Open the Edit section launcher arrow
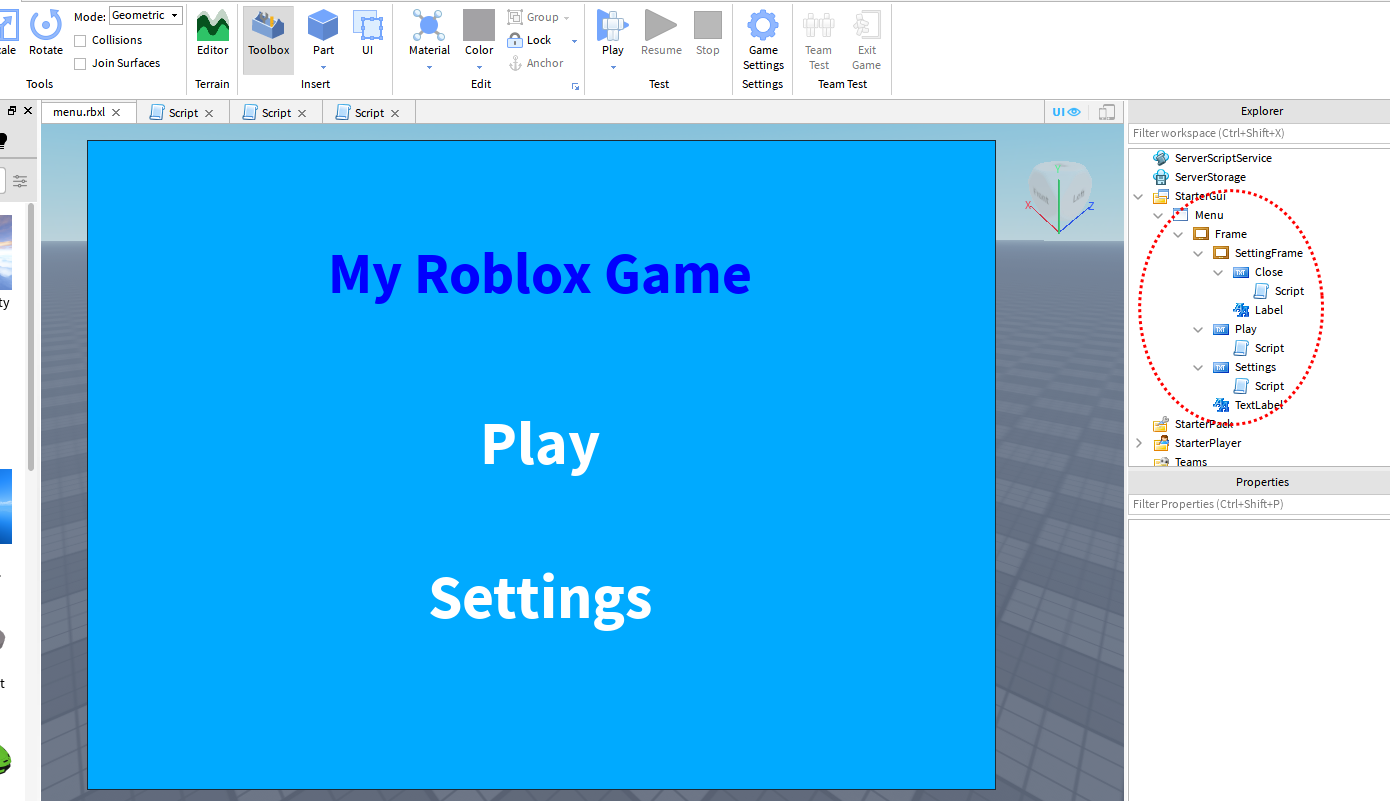The image size is (1390, 801). (576, 87)
